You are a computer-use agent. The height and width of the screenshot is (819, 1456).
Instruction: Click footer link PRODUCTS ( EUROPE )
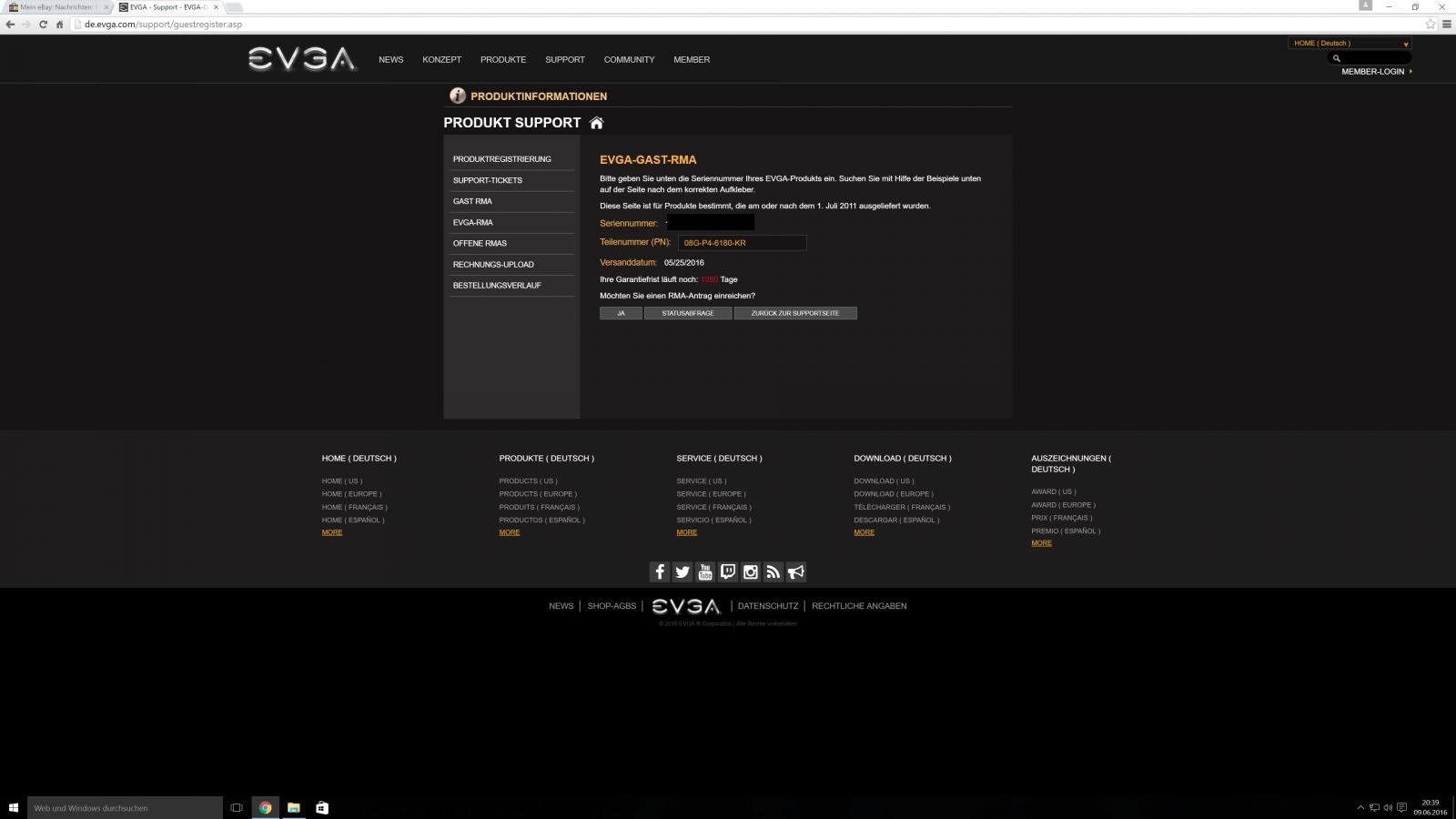click(x=538, y=494)
